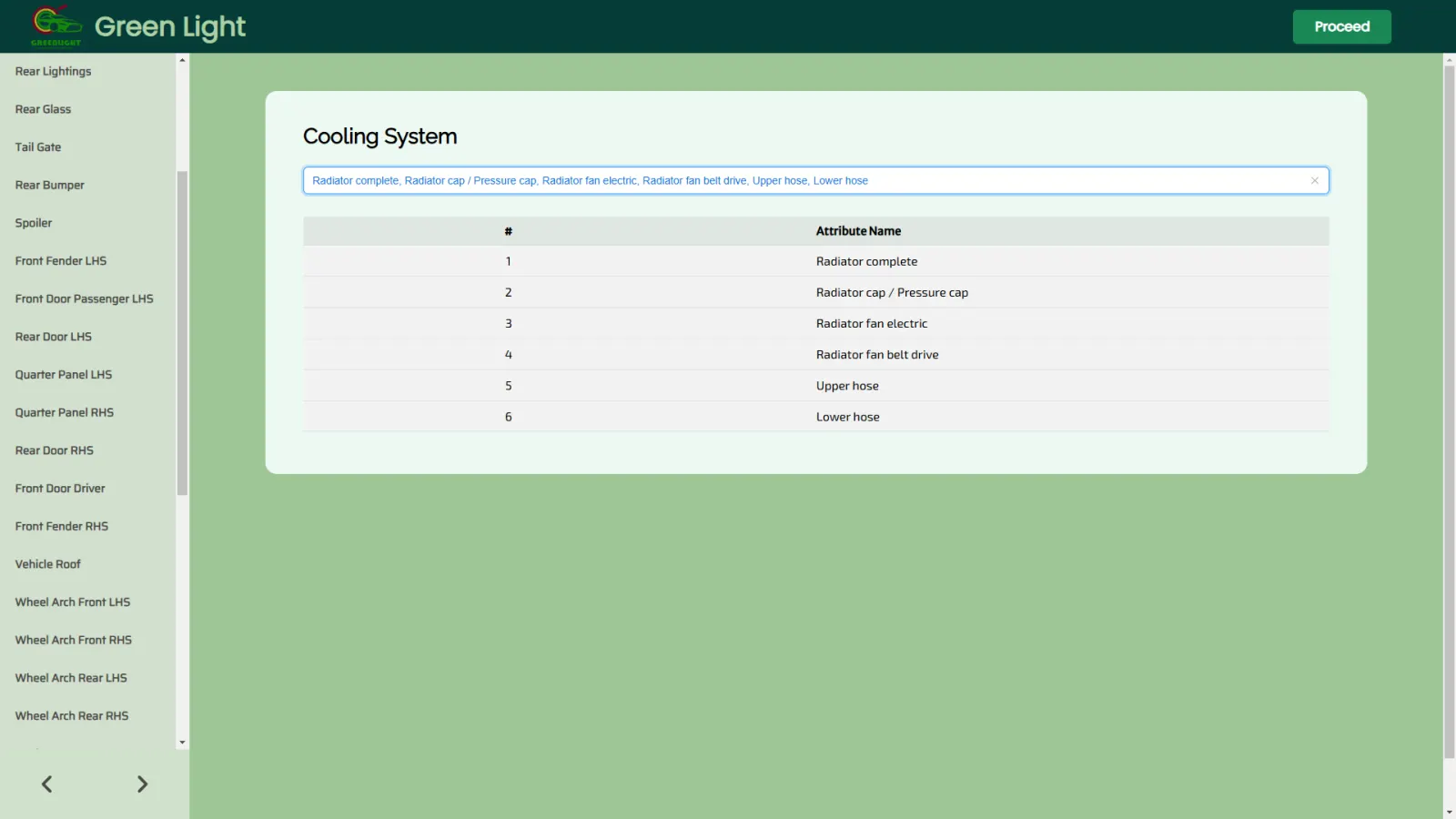Clear the Cooling System selection with X

point(1314,180)
